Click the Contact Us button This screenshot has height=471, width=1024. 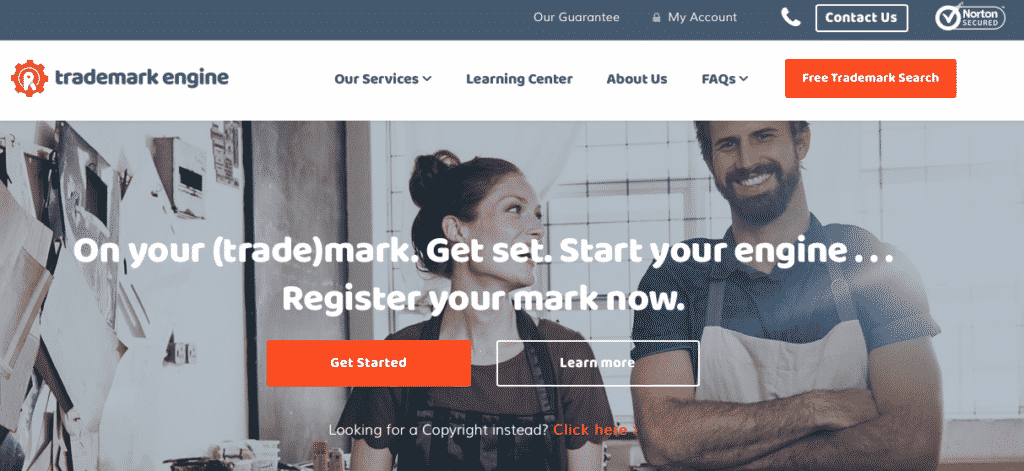861,18
